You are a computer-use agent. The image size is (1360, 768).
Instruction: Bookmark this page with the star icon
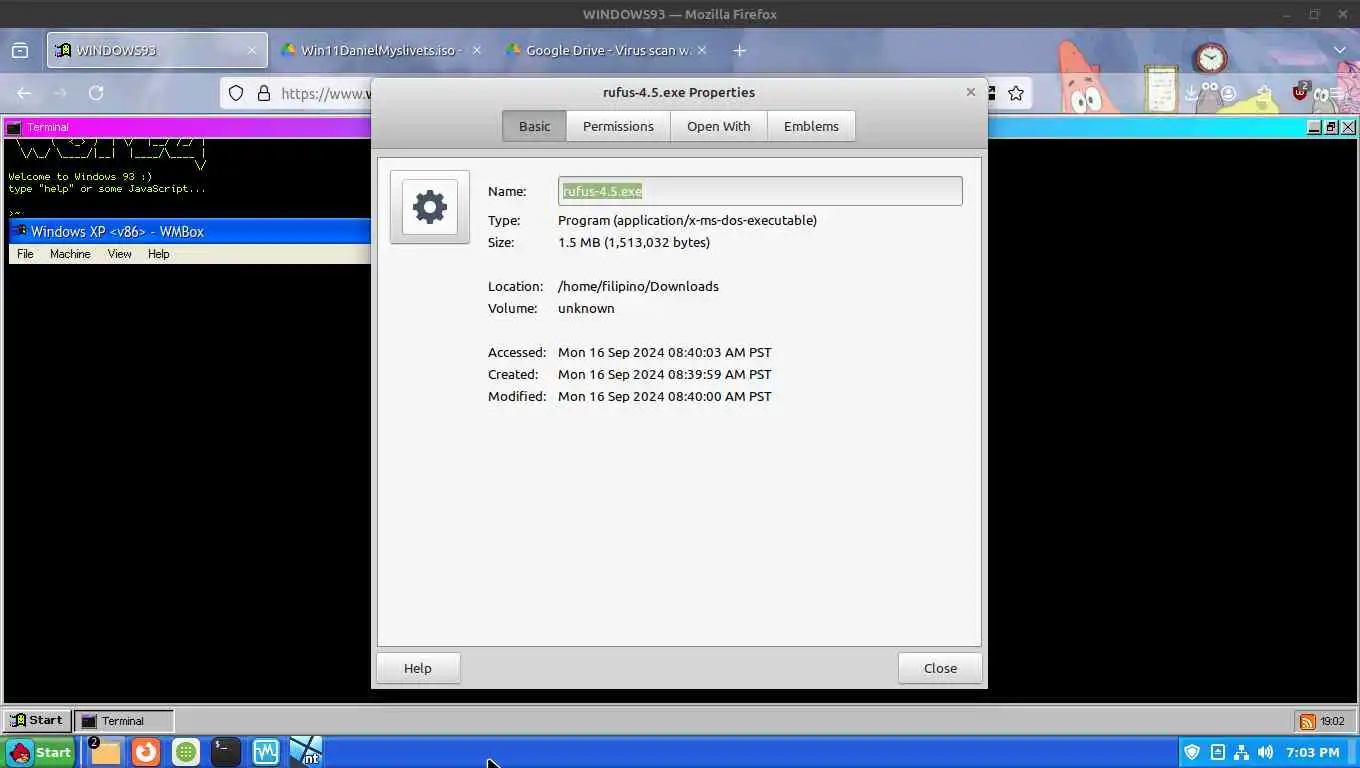(x=1016, y=93)
